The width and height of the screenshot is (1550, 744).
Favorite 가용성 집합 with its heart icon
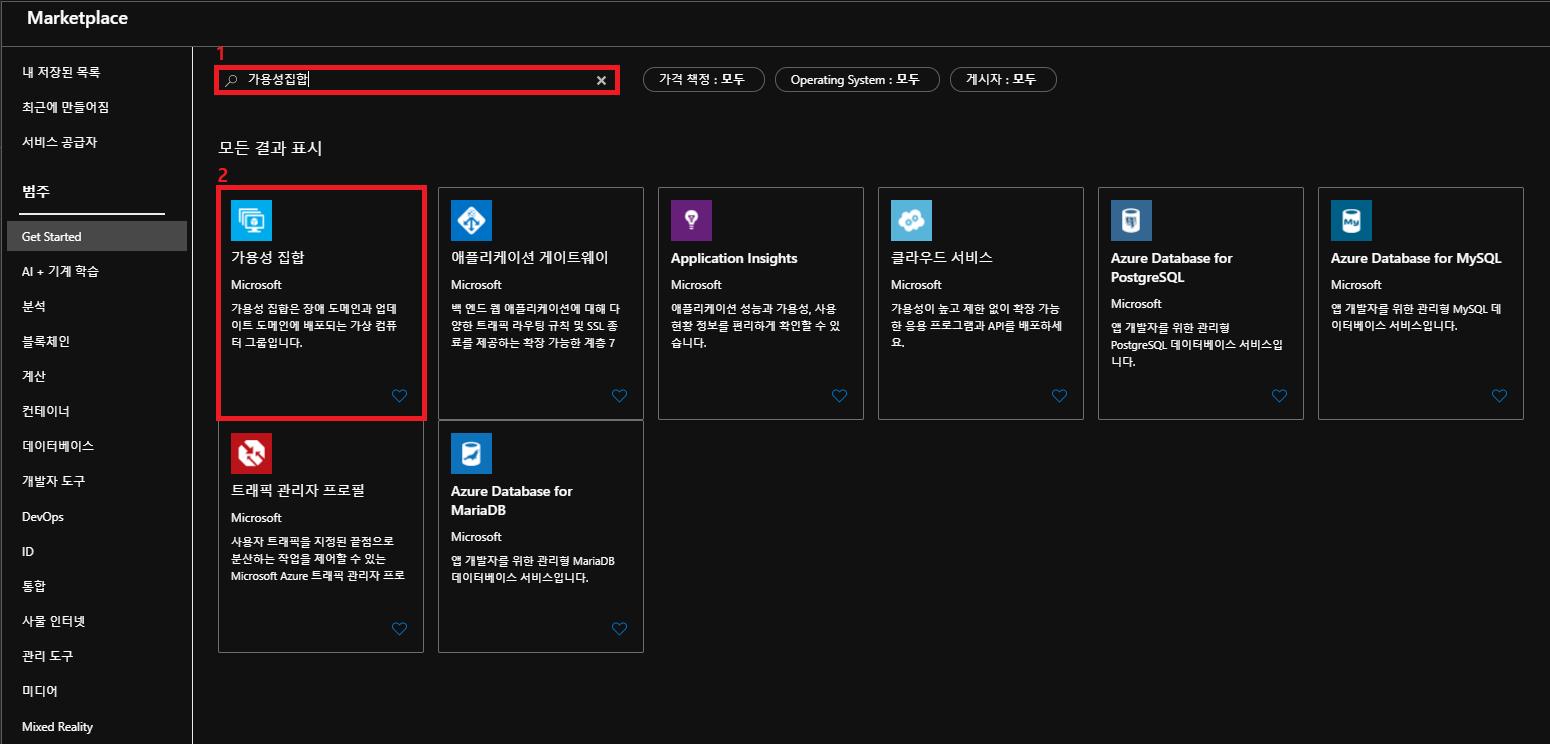pyautogui.click(x=399, y=396)
